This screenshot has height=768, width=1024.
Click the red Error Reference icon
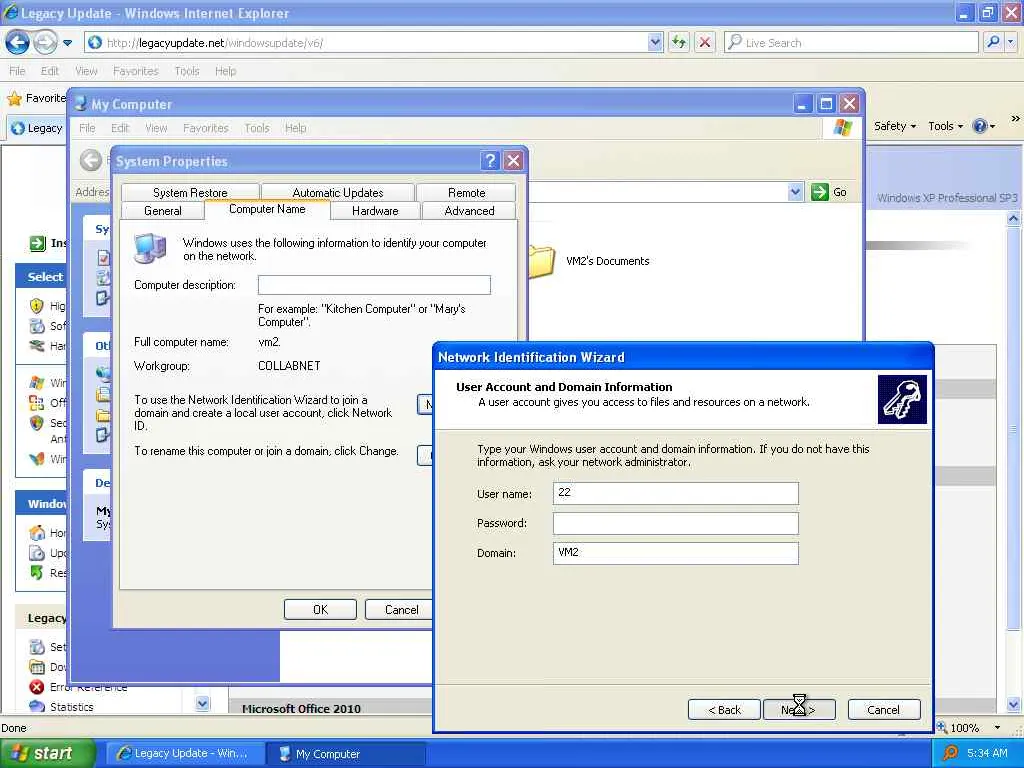(37, 687)
